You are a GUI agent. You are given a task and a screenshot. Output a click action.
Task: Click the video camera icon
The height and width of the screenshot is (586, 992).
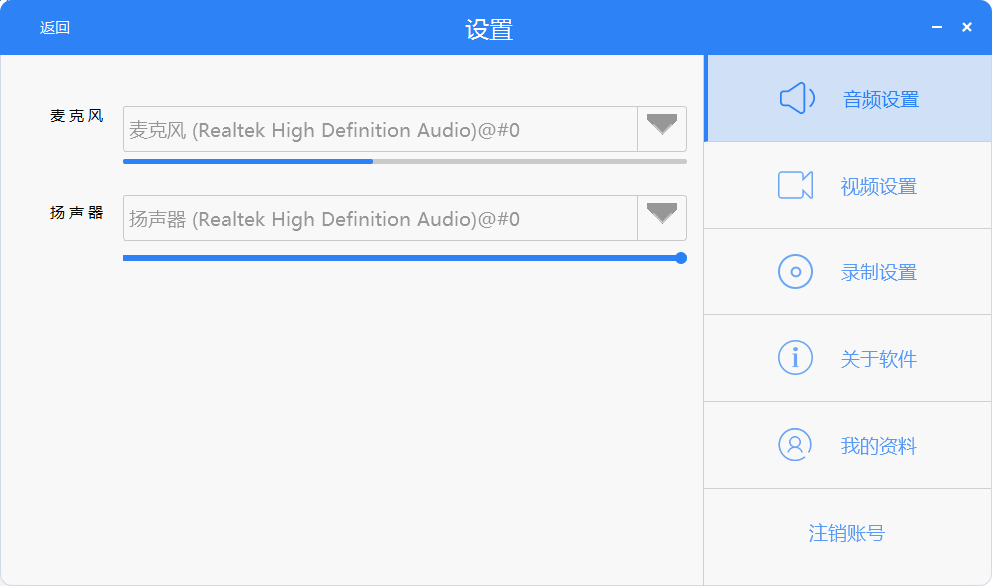(x=795, y=185)
